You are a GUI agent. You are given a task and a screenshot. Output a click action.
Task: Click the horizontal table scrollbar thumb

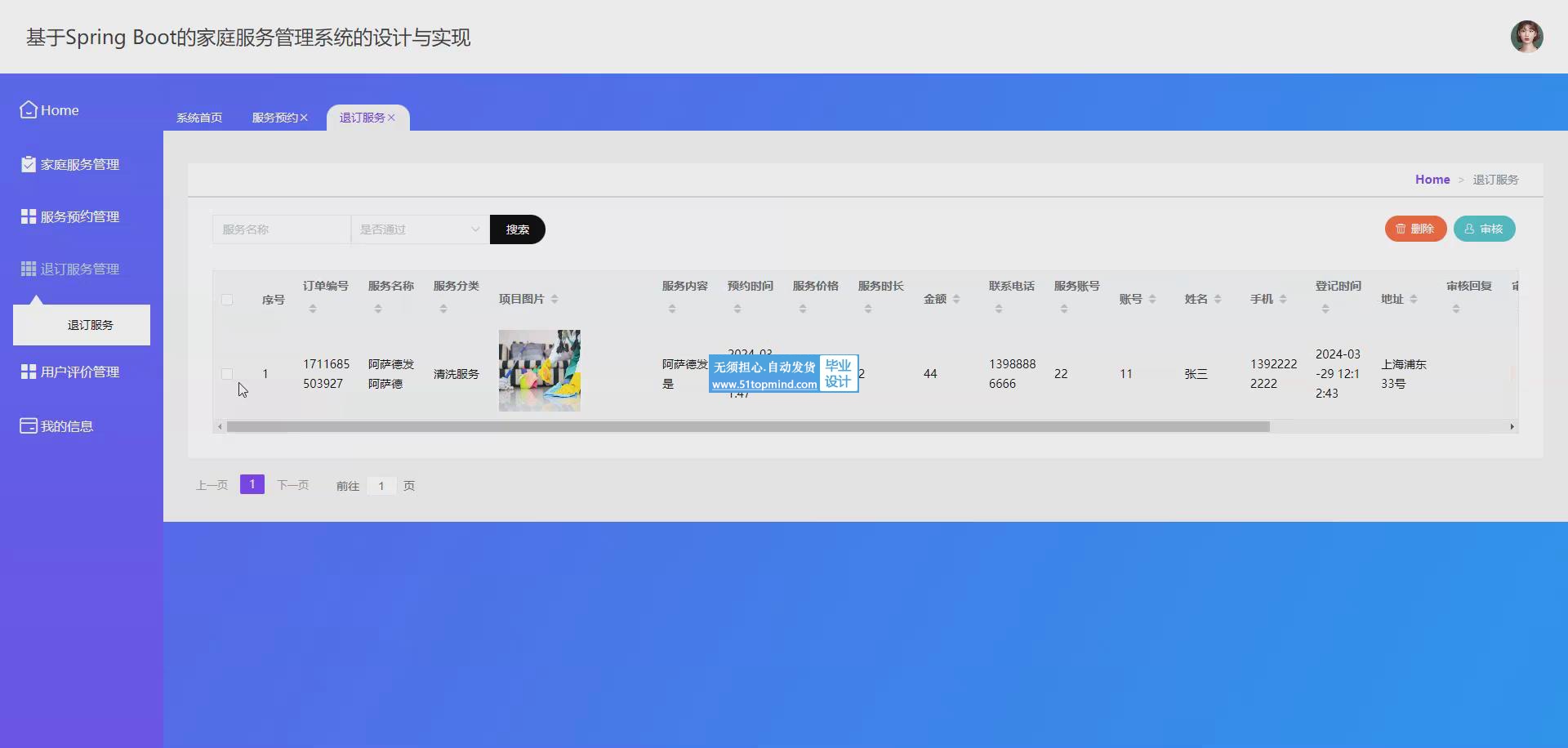click(x=748, y=426)
